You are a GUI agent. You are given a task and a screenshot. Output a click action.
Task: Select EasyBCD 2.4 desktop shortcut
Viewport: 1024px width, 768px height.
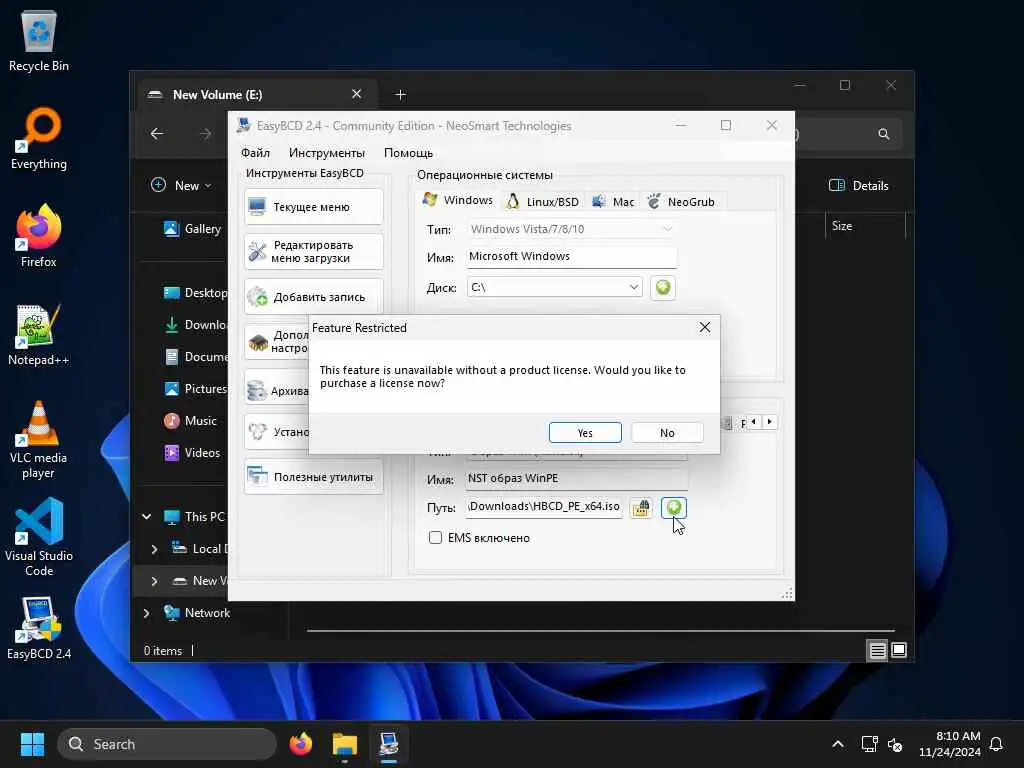[x=39, y=628]
